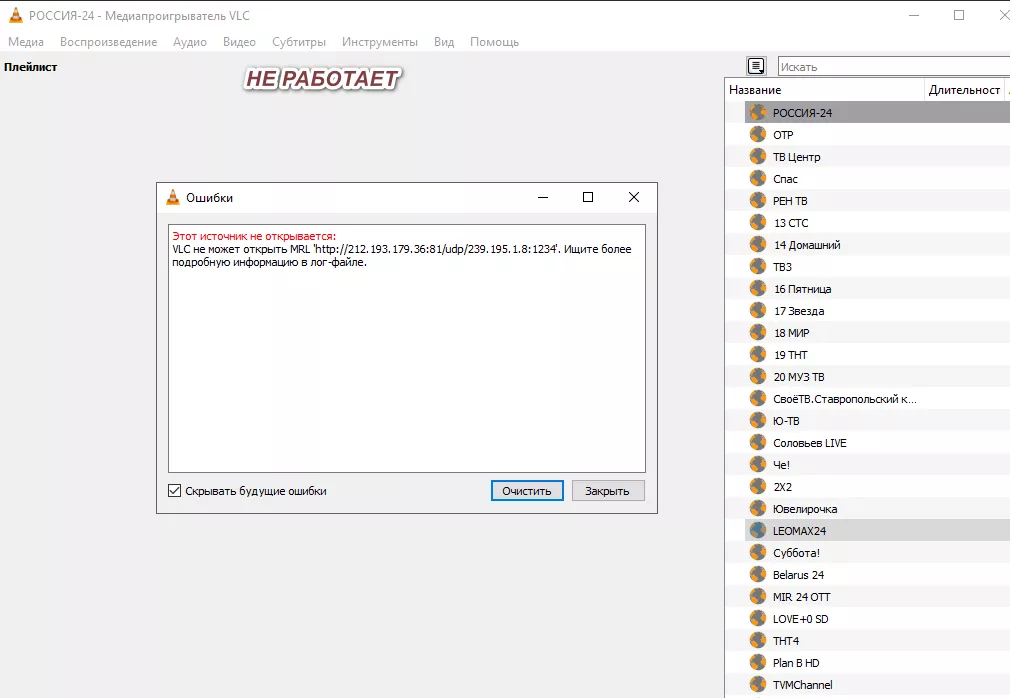This screenshot has height=698, width=1010.
Task: Select the globe icon next to Соловьев LIVE
Action: 758,442
